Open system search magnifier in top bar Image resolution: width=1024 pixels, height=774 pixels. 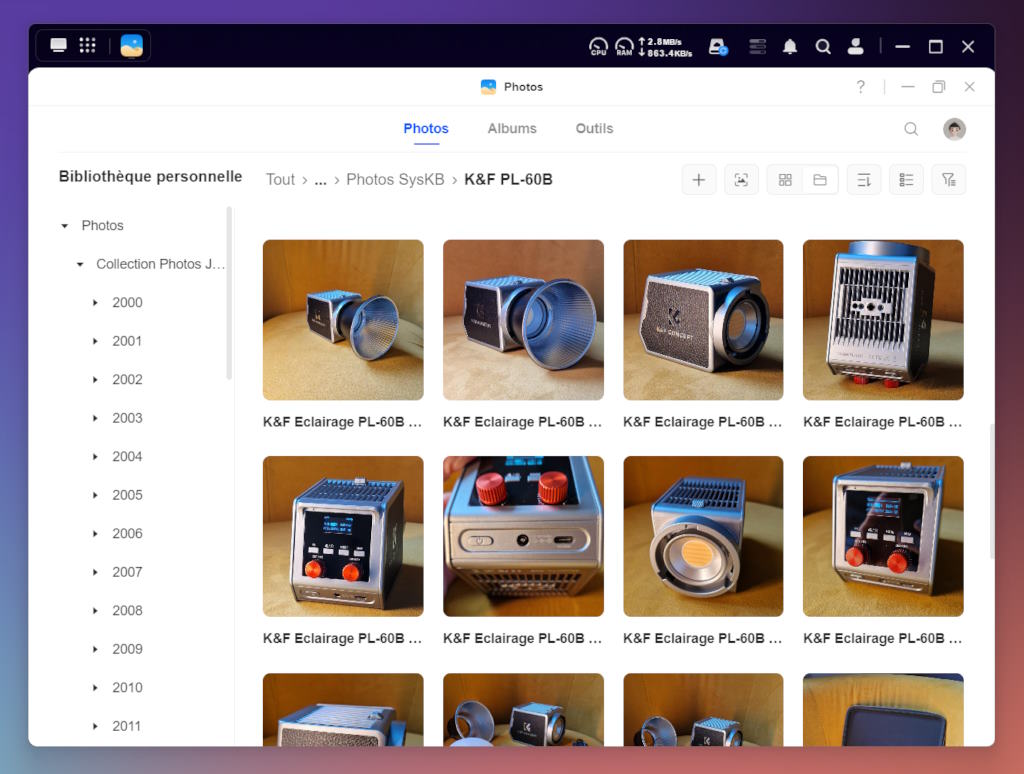(x=823, y=46)
